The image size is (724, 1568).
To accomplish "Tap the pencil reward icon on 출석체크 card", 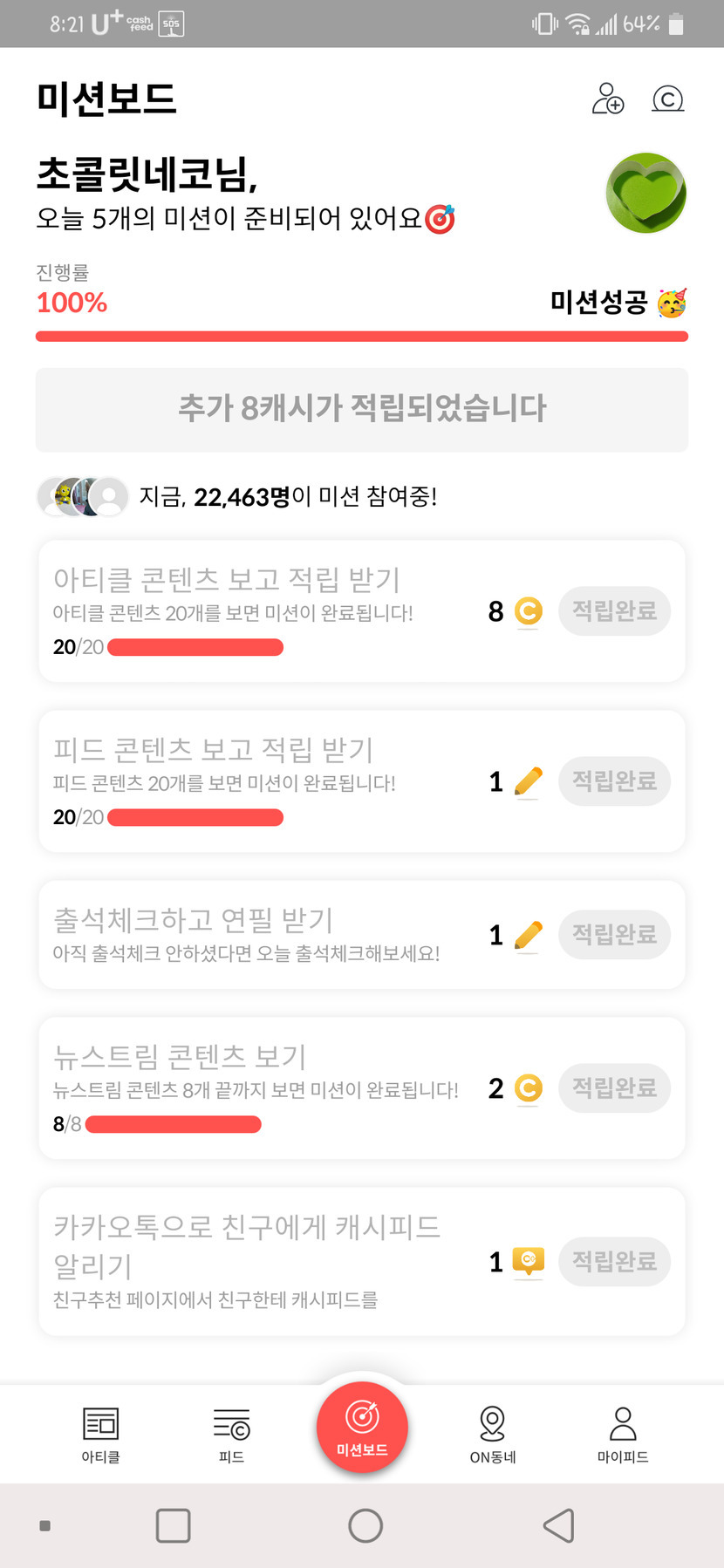I will click(529, 935).
